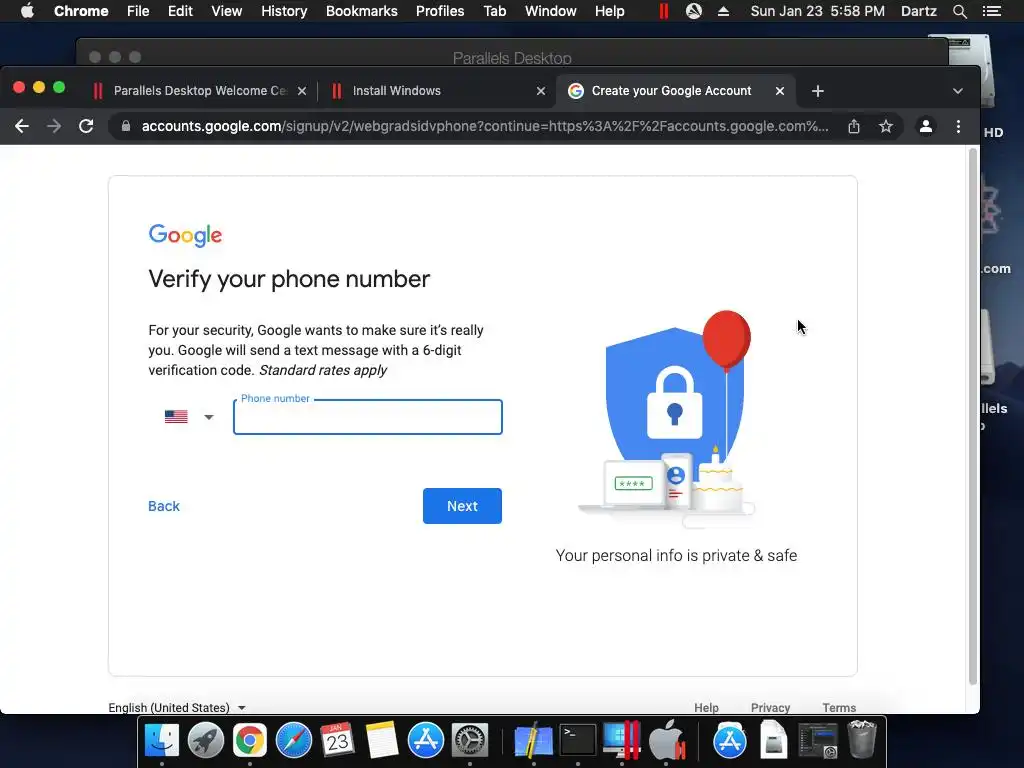
Task: Open the country code flag dropdown
Action: [x=189, y=417]
